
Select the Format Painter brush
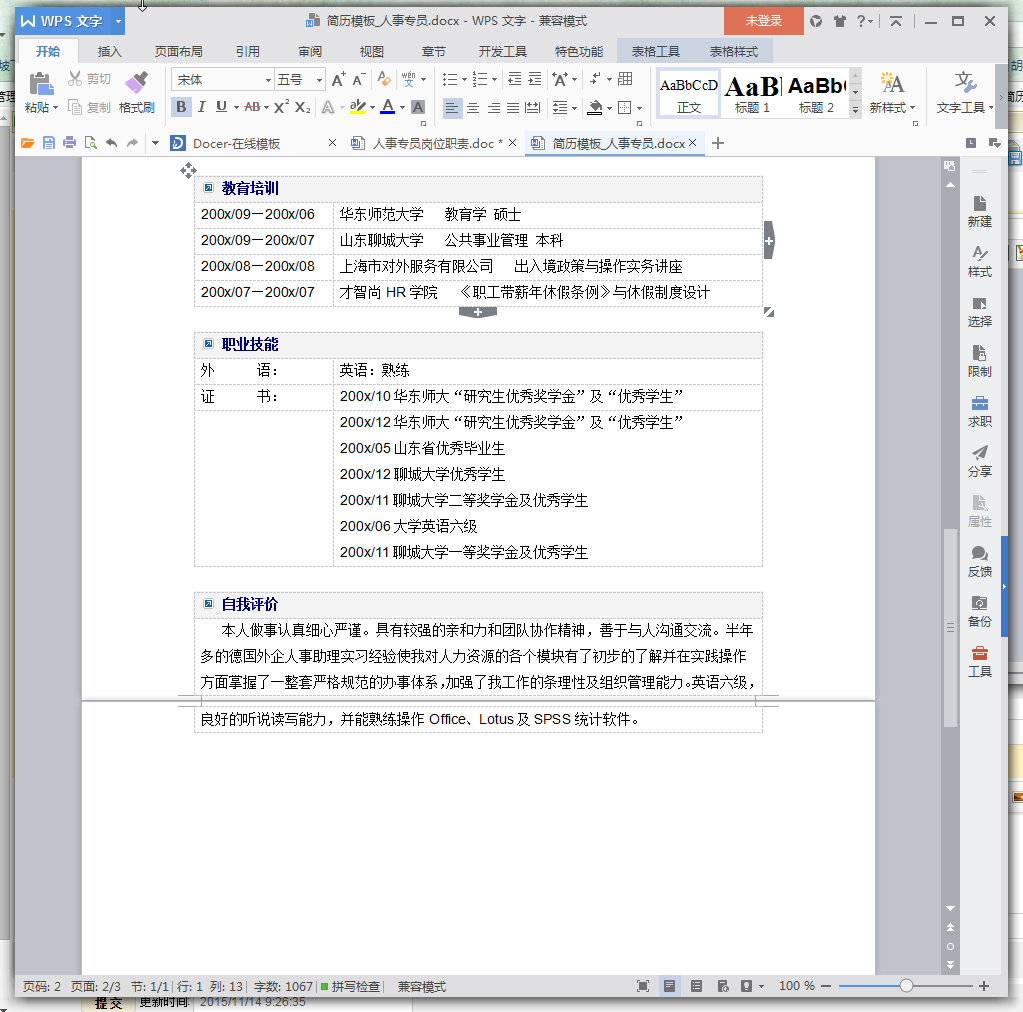tap(137, 84)
